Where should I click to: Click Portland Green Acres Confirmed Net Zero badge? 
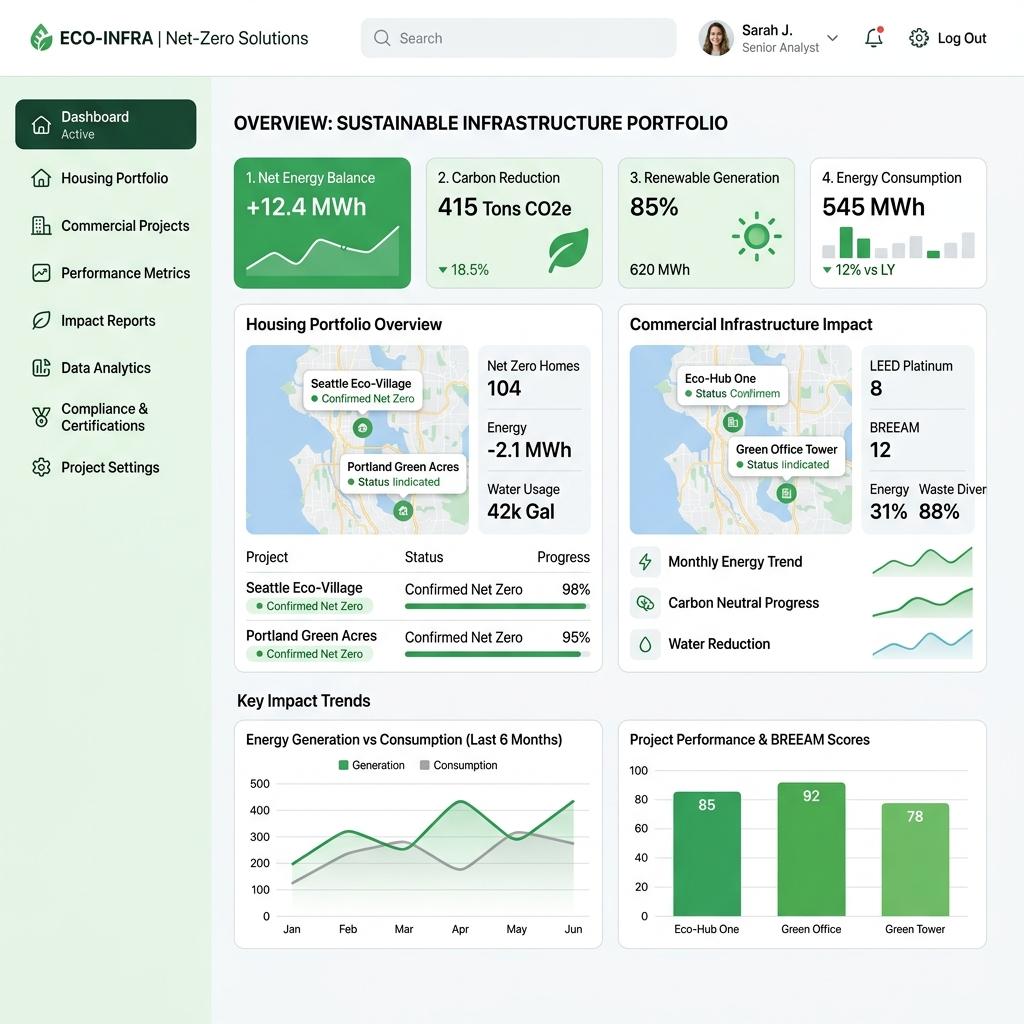310,654
